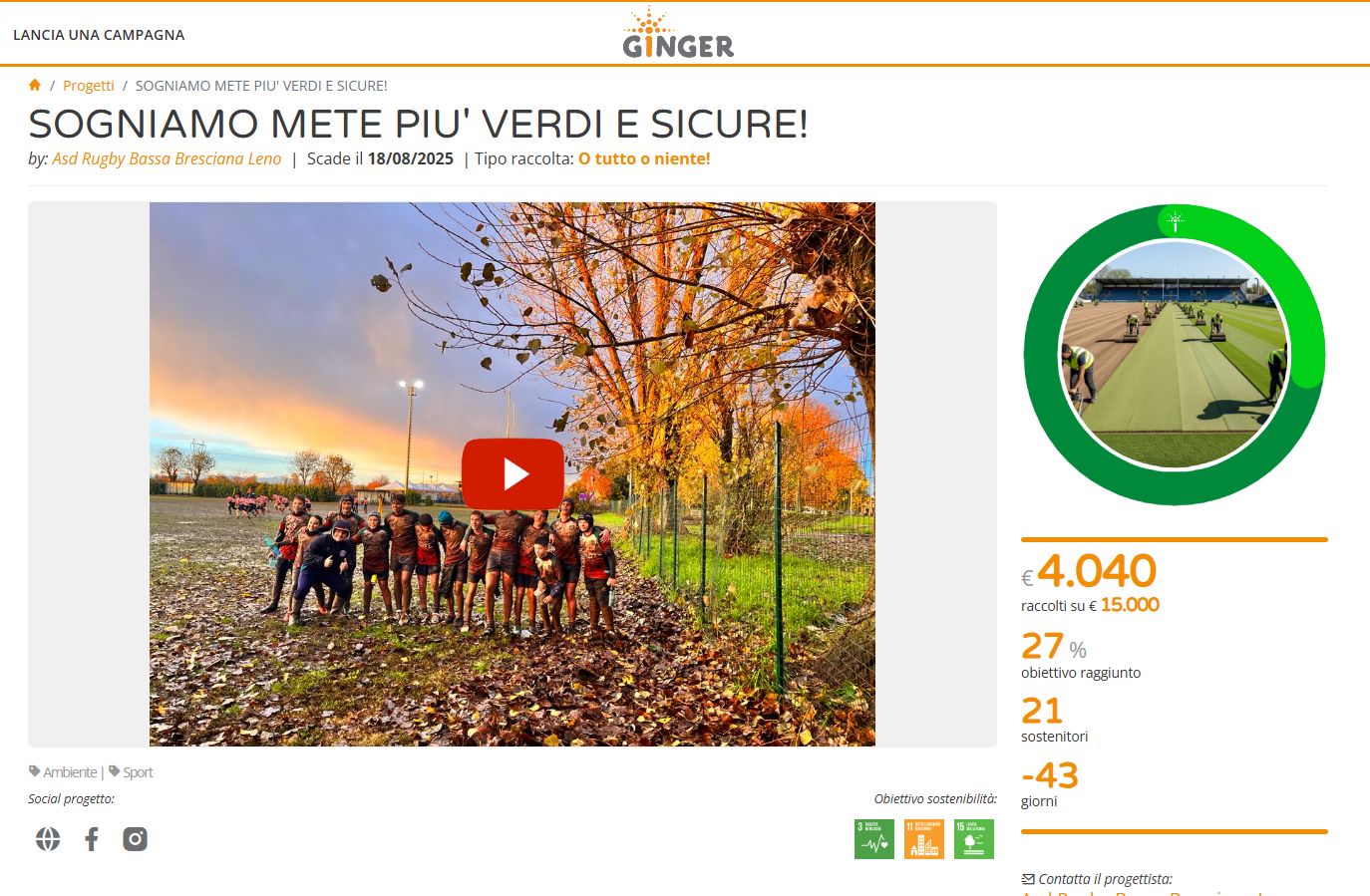Open the project's Instagram icon
The width and height of the screenshot is (1370, 896).
point(136,839)
